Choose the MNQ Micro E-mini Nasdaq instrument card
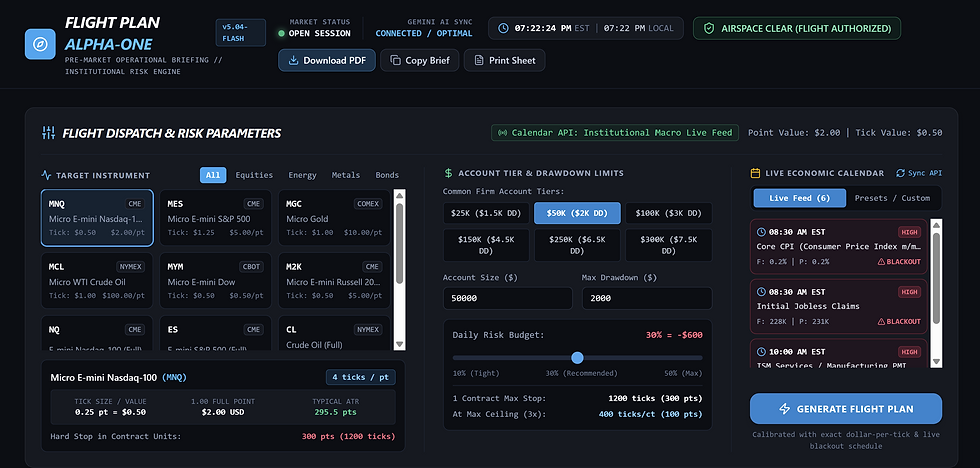This screenshot has width=980, height=468. (97, 218)
